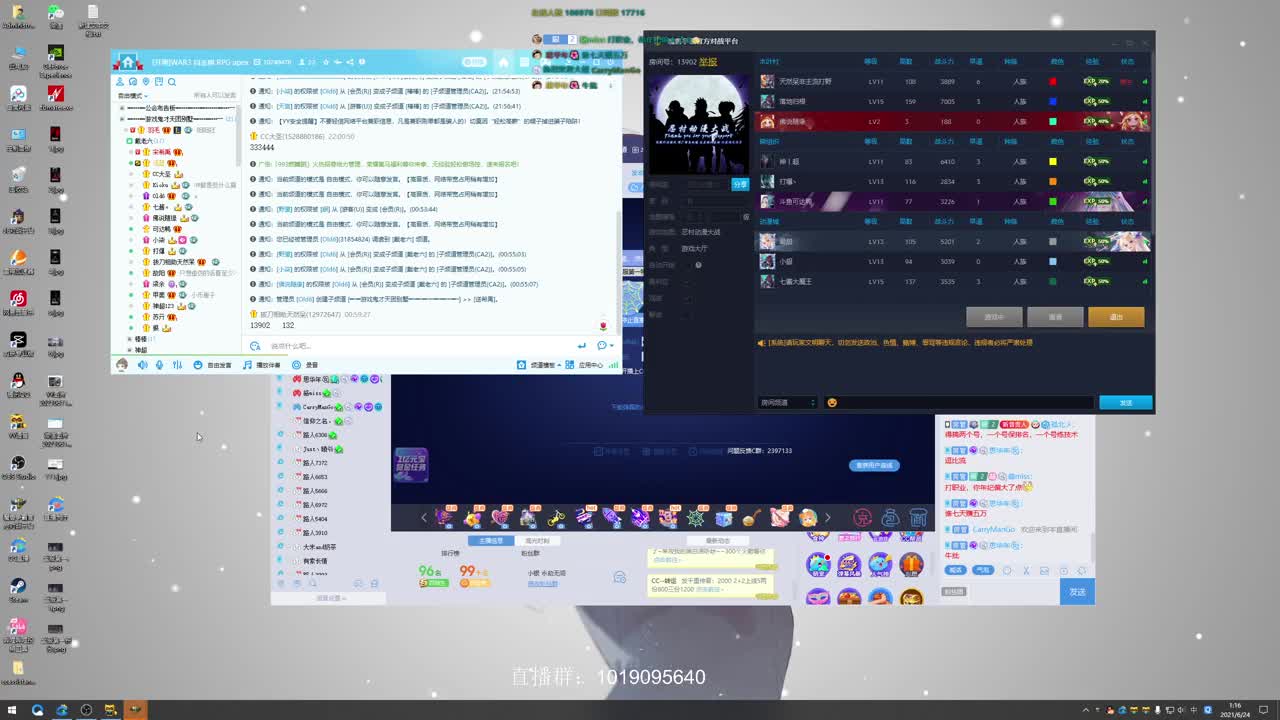Image resolution: width=1280 pixels, height=720 pixels.
Task: Open the 自由模式 speaking mode dropdown
Action: pos(133,95)
